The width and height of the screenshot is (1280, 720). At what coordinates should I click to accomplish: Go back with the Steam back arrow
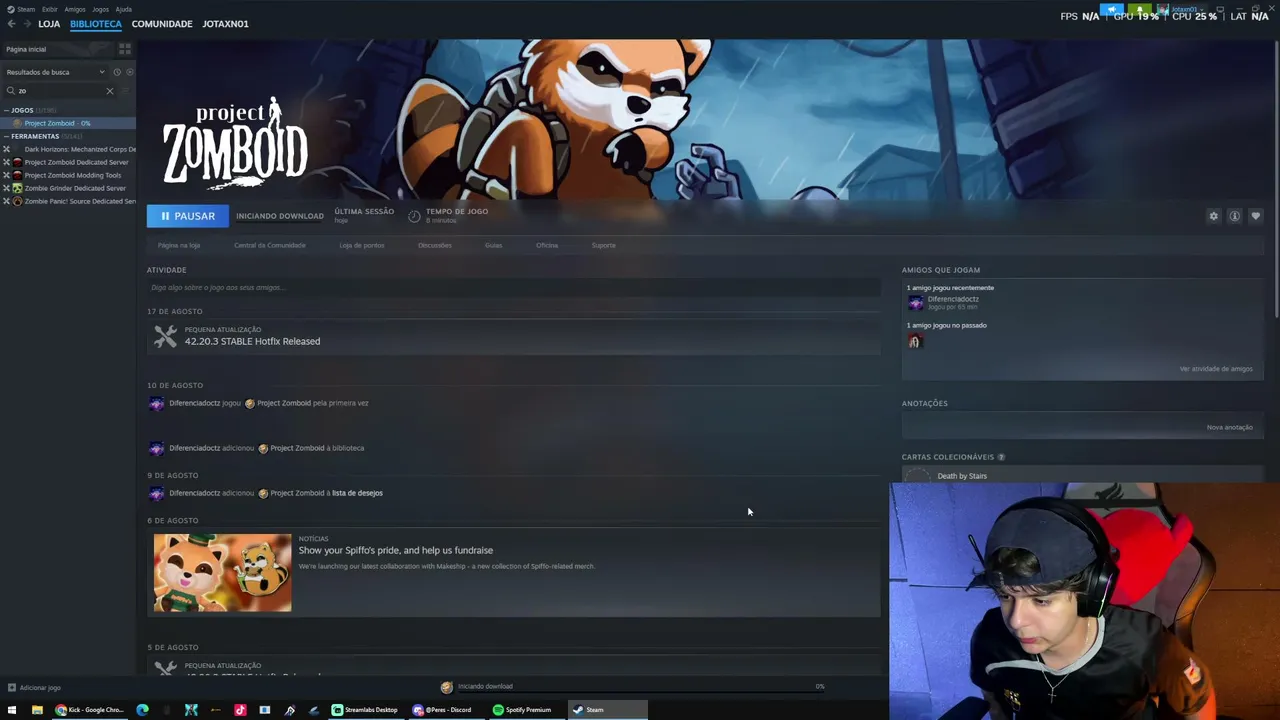coord(12,24)
